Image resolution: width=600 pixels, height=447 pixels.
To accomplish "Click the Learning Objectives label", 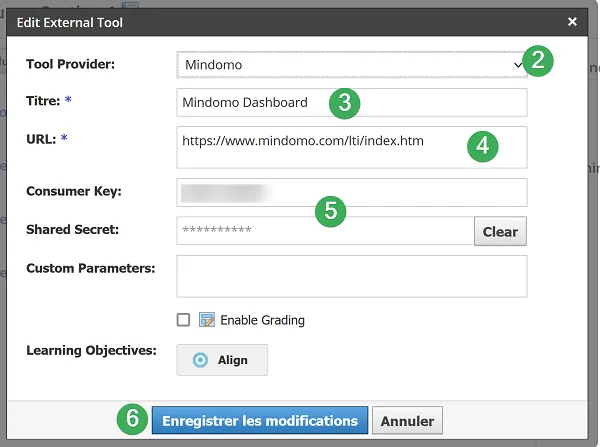I will (x=91, y=350).
